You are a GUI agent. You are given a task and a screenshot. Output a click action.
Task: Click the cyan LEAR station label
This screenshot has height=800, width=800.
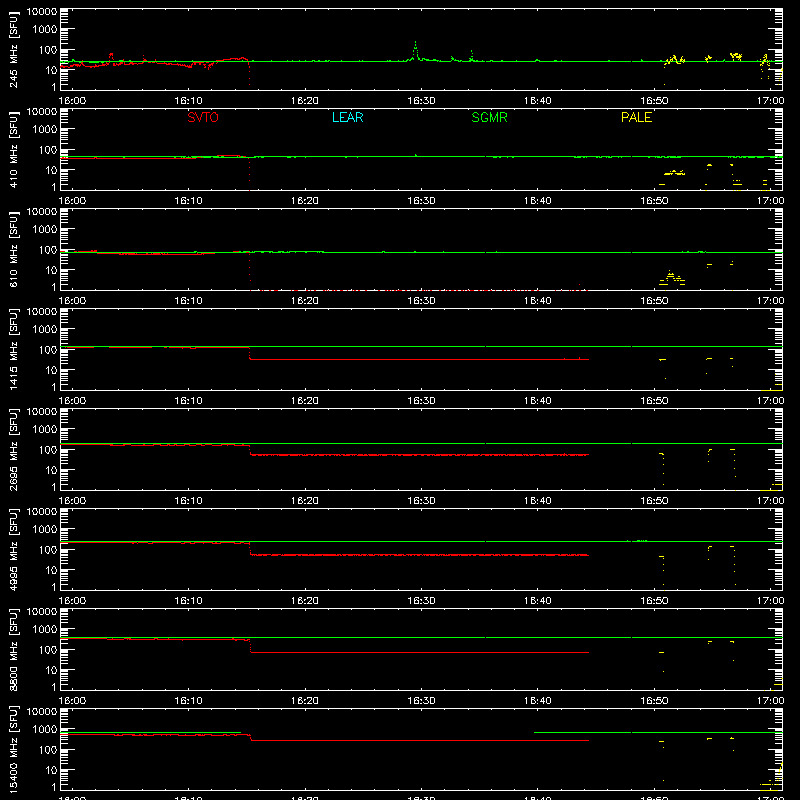pos(347,117)
